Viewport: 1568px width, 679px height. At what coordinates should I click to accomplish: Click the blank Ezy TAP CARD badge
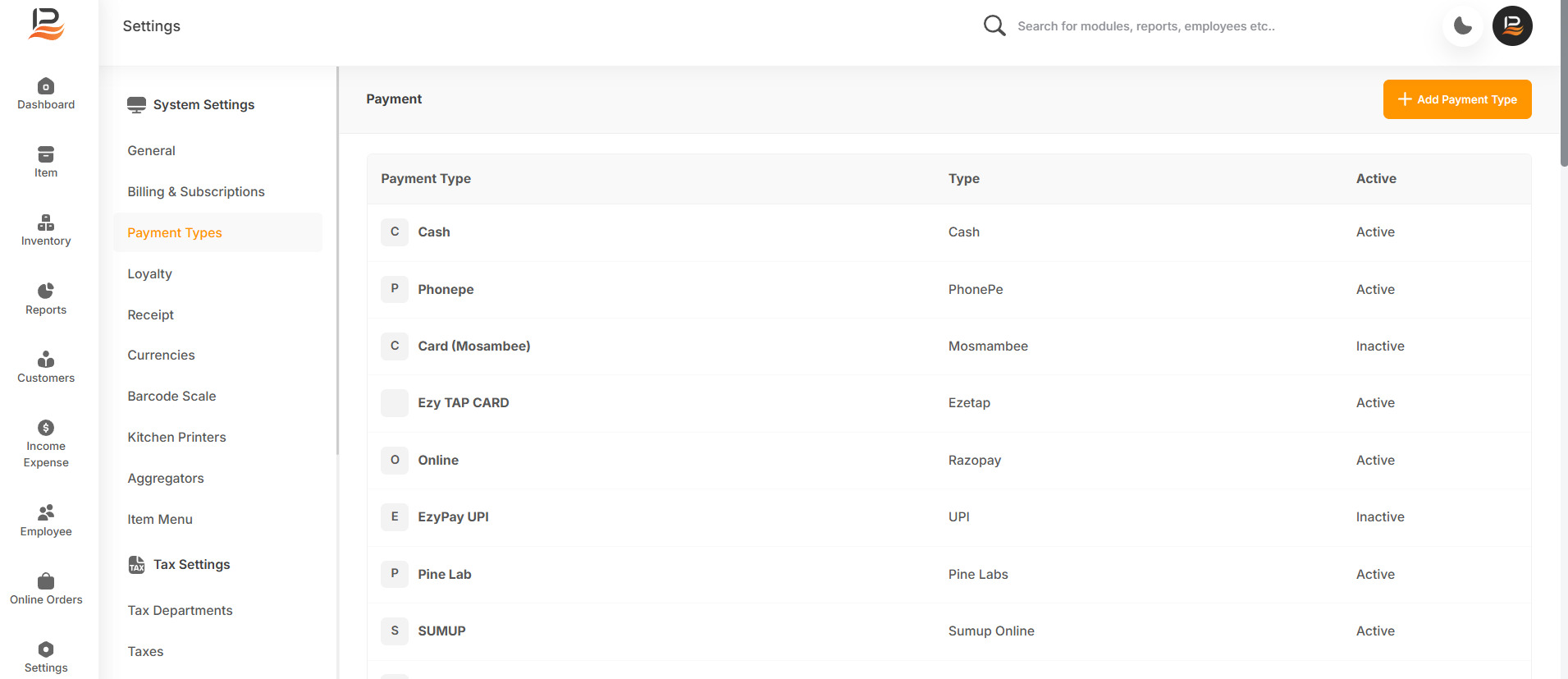(395, 403)
